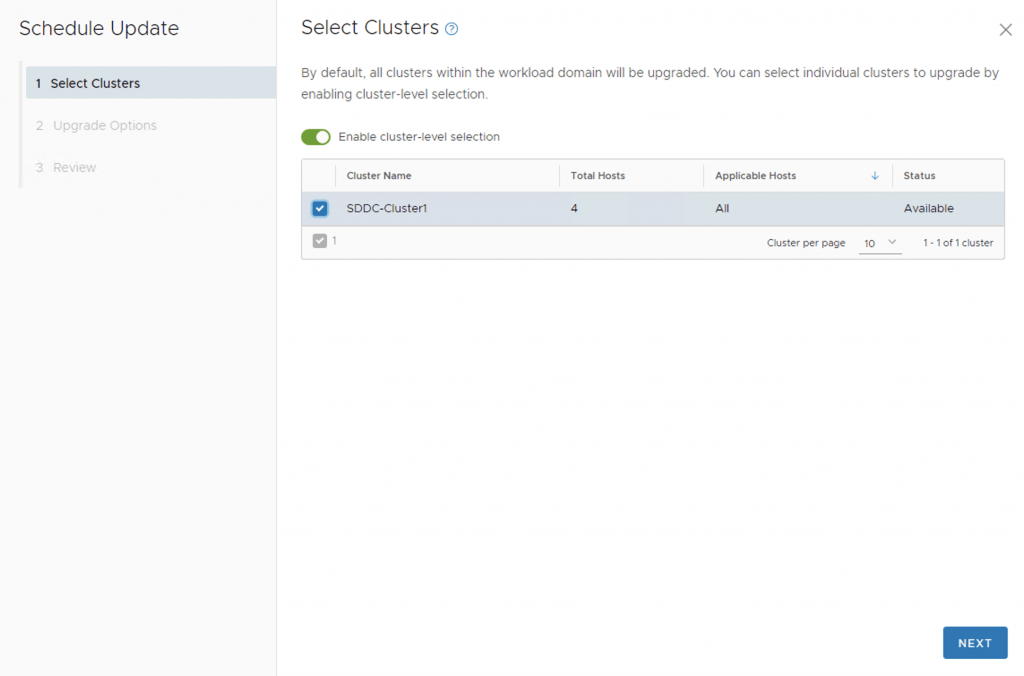Open the Cluster per page dropdown
The image size is (1024, 676).
(880, 243)
